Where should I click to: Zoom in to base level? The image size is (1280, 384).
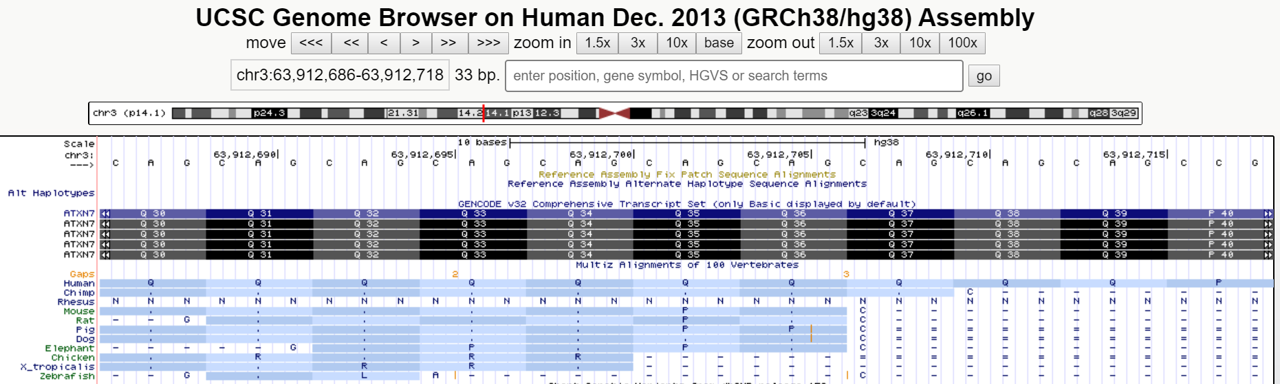(719, 43)
